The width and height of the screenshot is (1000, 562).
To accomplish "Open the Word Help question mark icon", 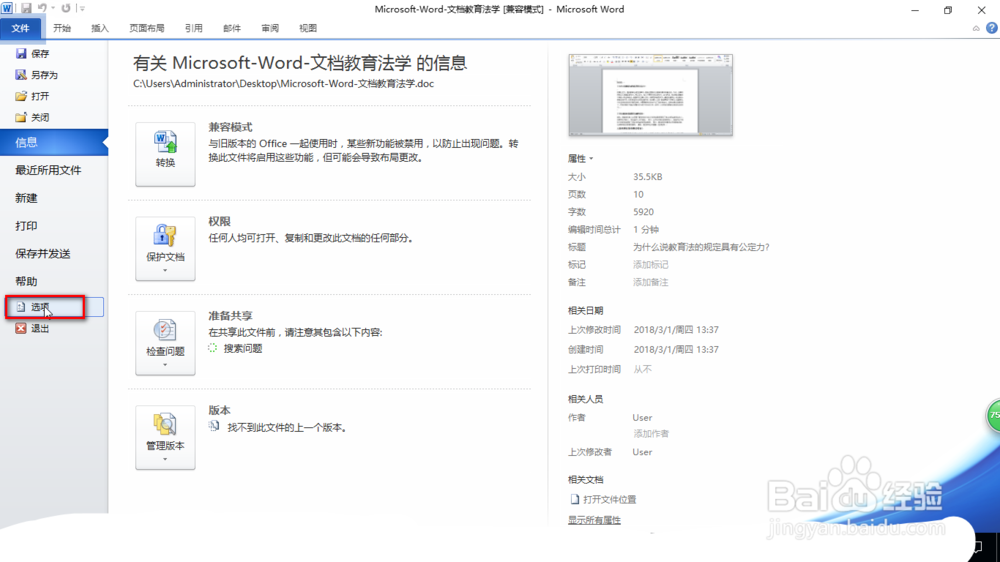I will pos(992,28).
